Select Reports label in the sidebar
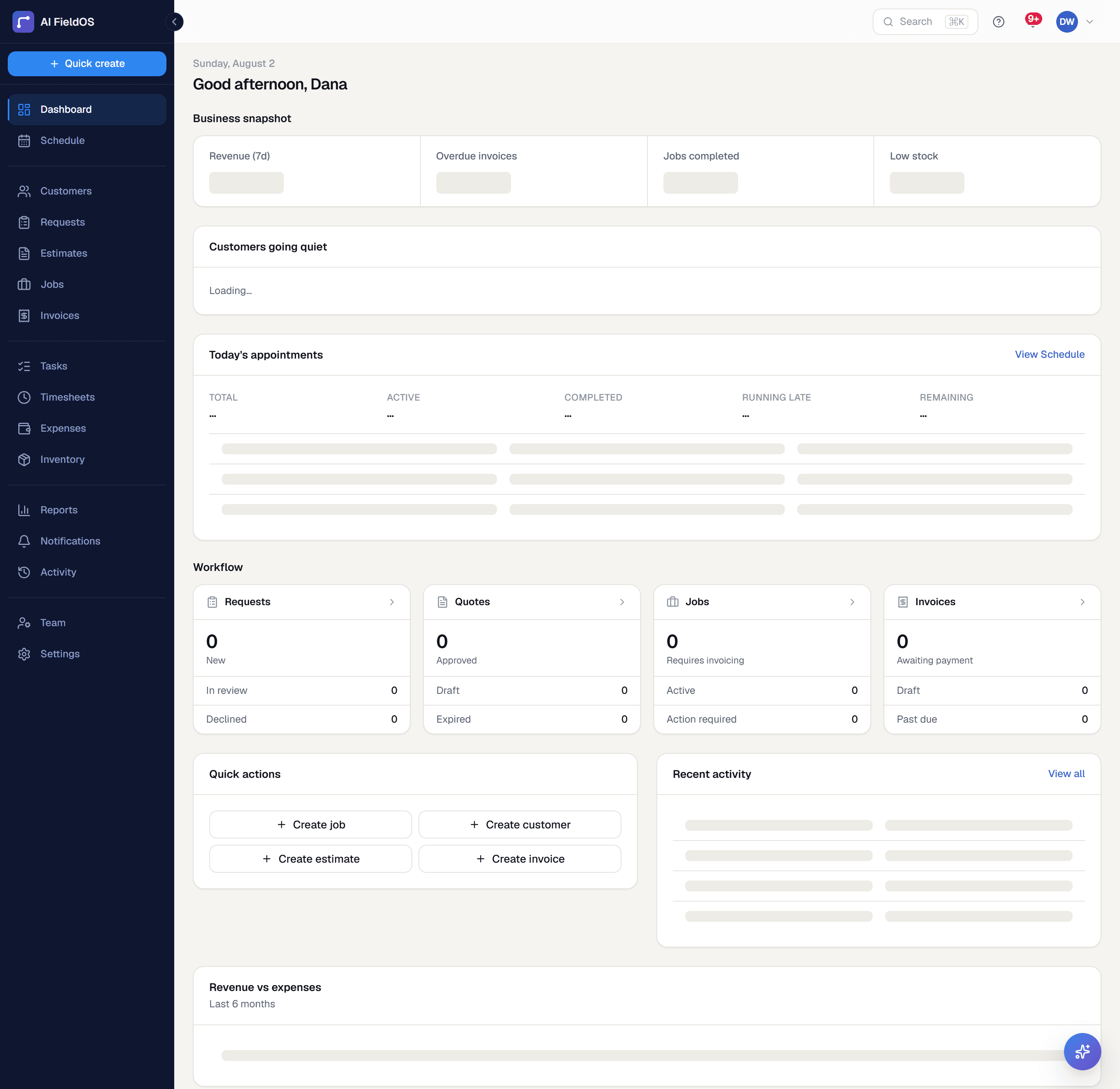Screen dimensions: 1120x1089 59,510
